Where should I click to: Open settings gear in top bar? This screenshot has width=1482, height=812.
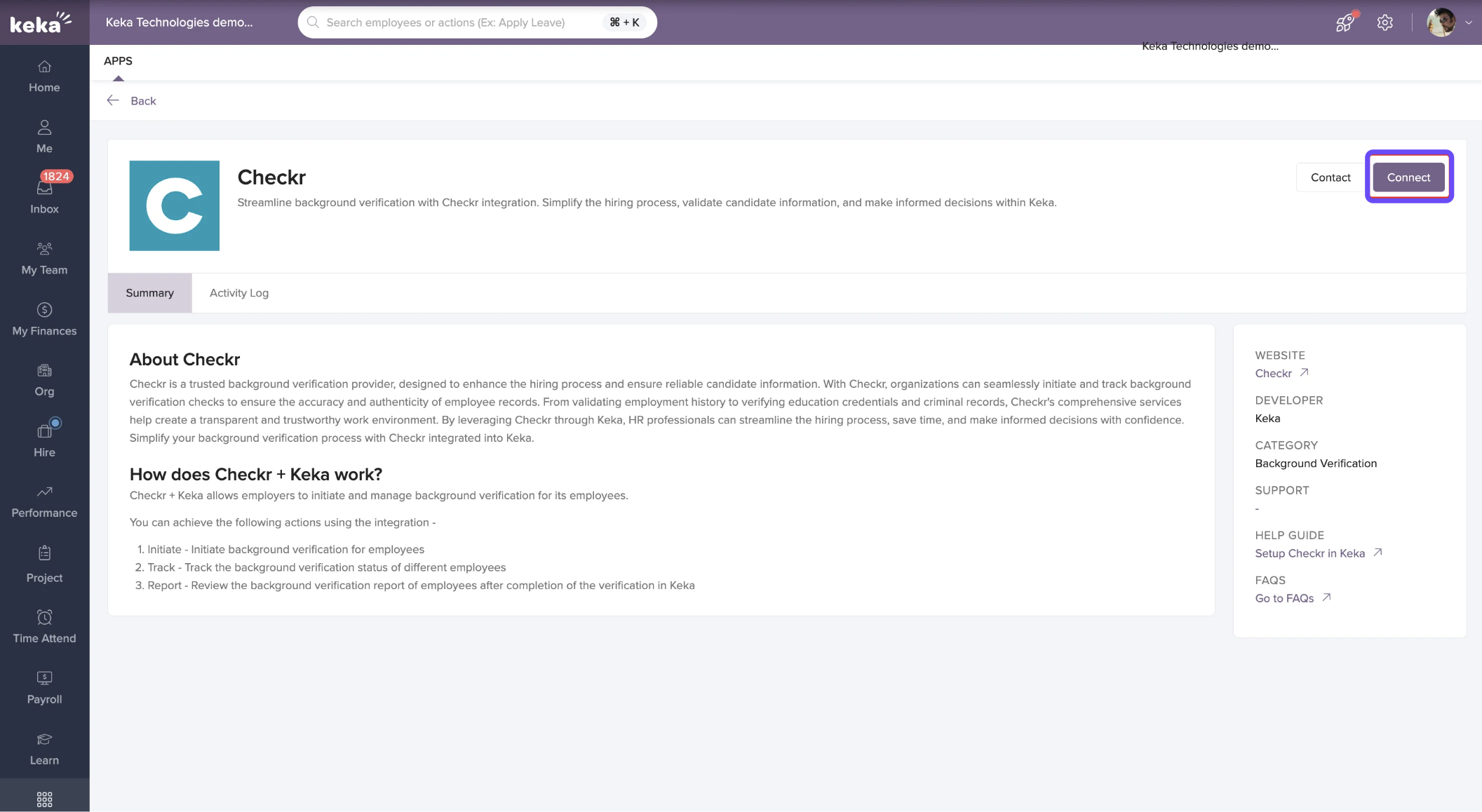[x=1385, y=22]
